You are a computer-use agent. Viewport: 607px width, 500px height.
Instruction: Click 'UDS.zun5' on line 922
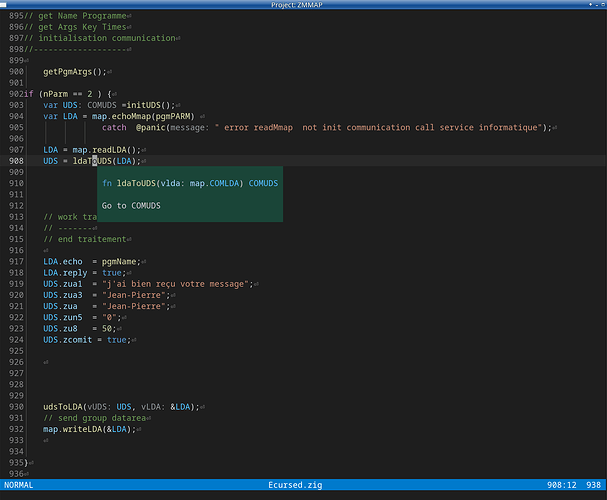[x=63, y=318]
